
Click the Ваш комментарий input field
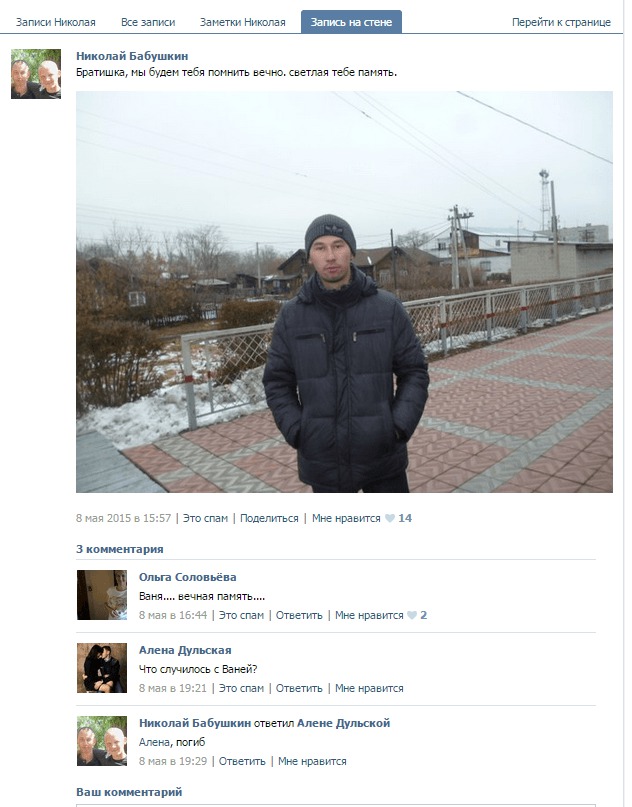(336, 805)
